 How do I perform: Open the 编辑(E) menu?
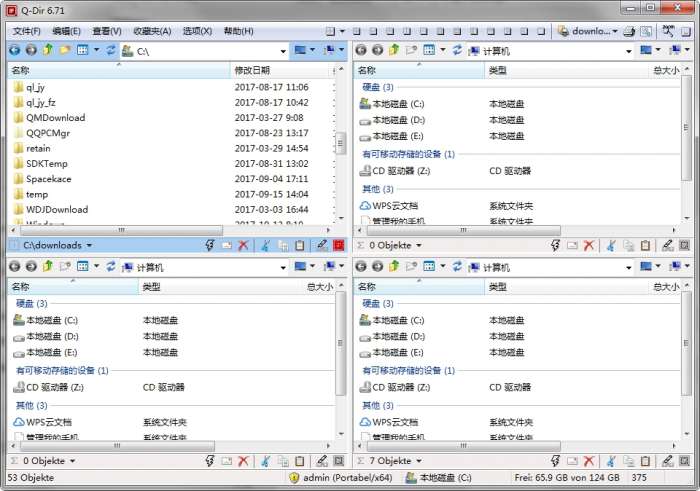coord(67,31)
